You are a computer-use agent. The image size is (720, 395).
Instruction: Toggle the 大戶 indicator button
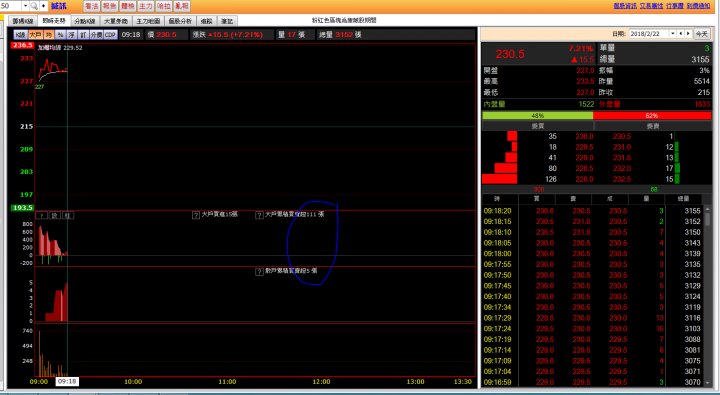[x=35, y=34]
